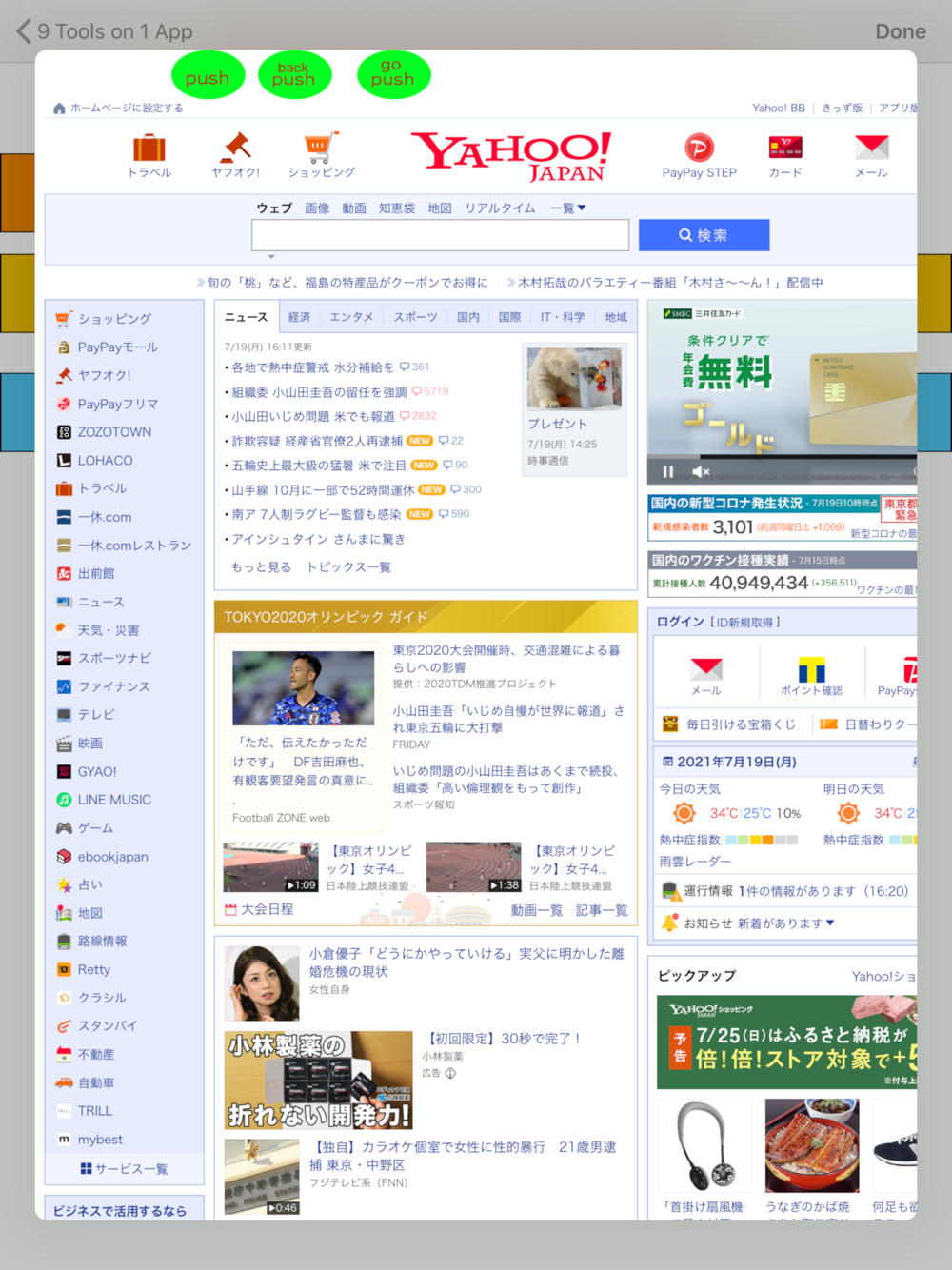Open ebookjapan in the left sidebar
This screenshot has width=952, height=1270.
pyautogui.click(x=112, y=857)
